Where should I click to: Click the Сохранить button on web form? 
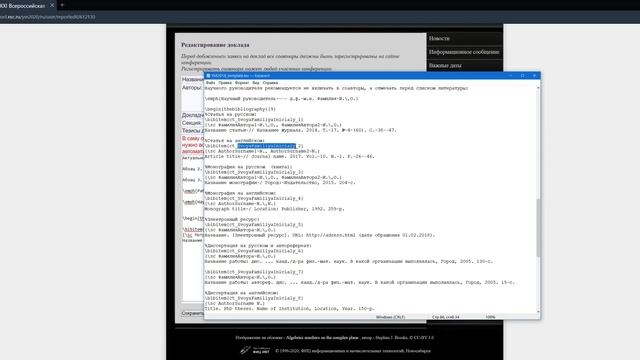(192, 313)
